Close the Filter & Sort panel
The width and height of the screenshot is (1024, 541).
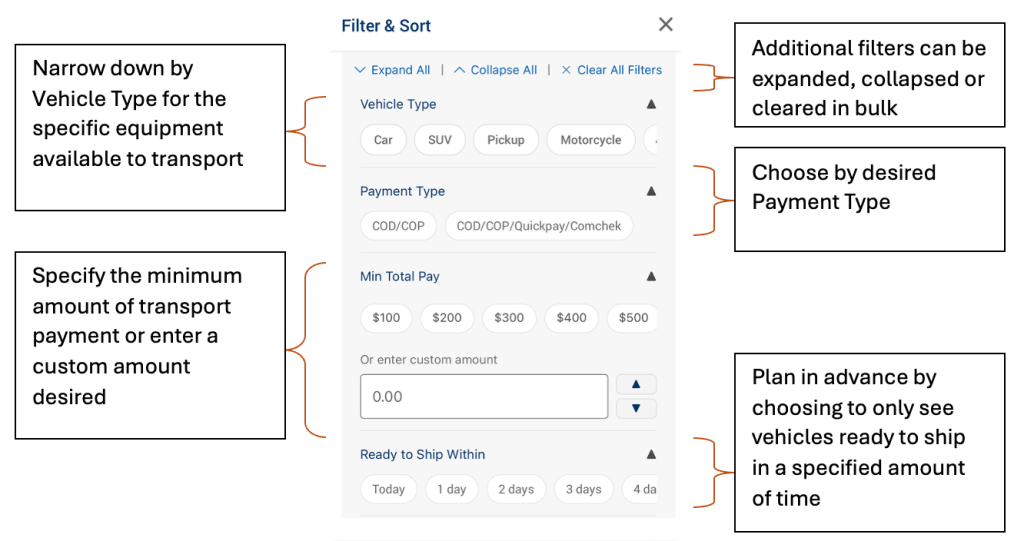pos(666,25)
